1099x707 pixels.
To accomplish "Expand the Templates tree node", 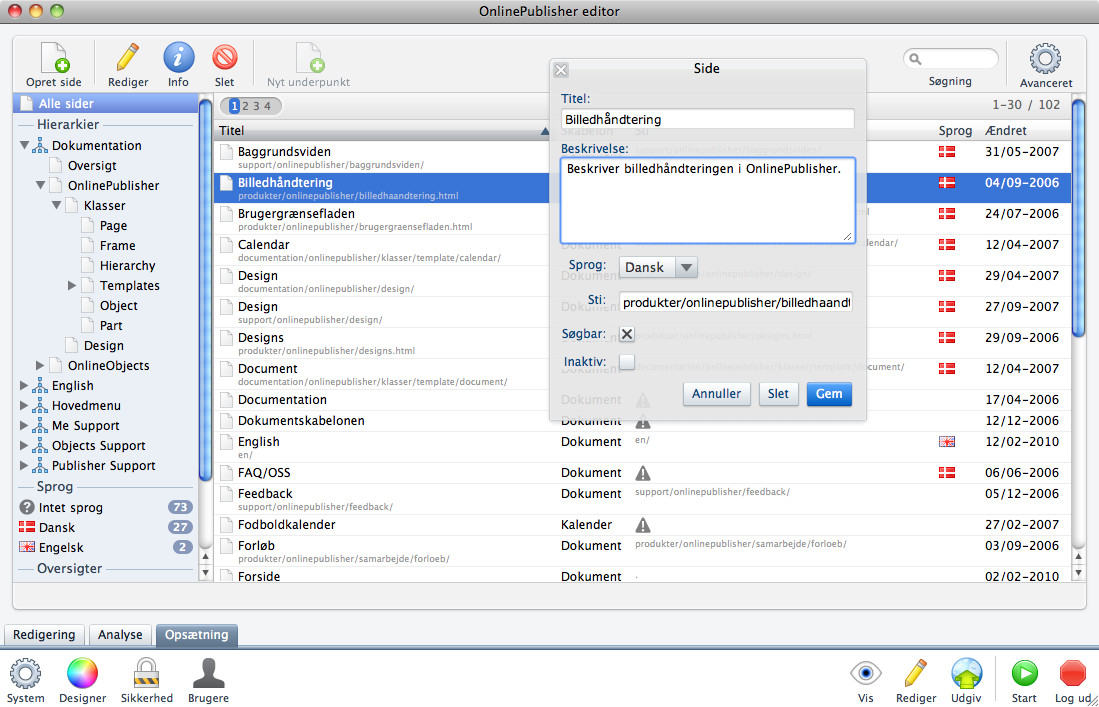I will point(72,286).
